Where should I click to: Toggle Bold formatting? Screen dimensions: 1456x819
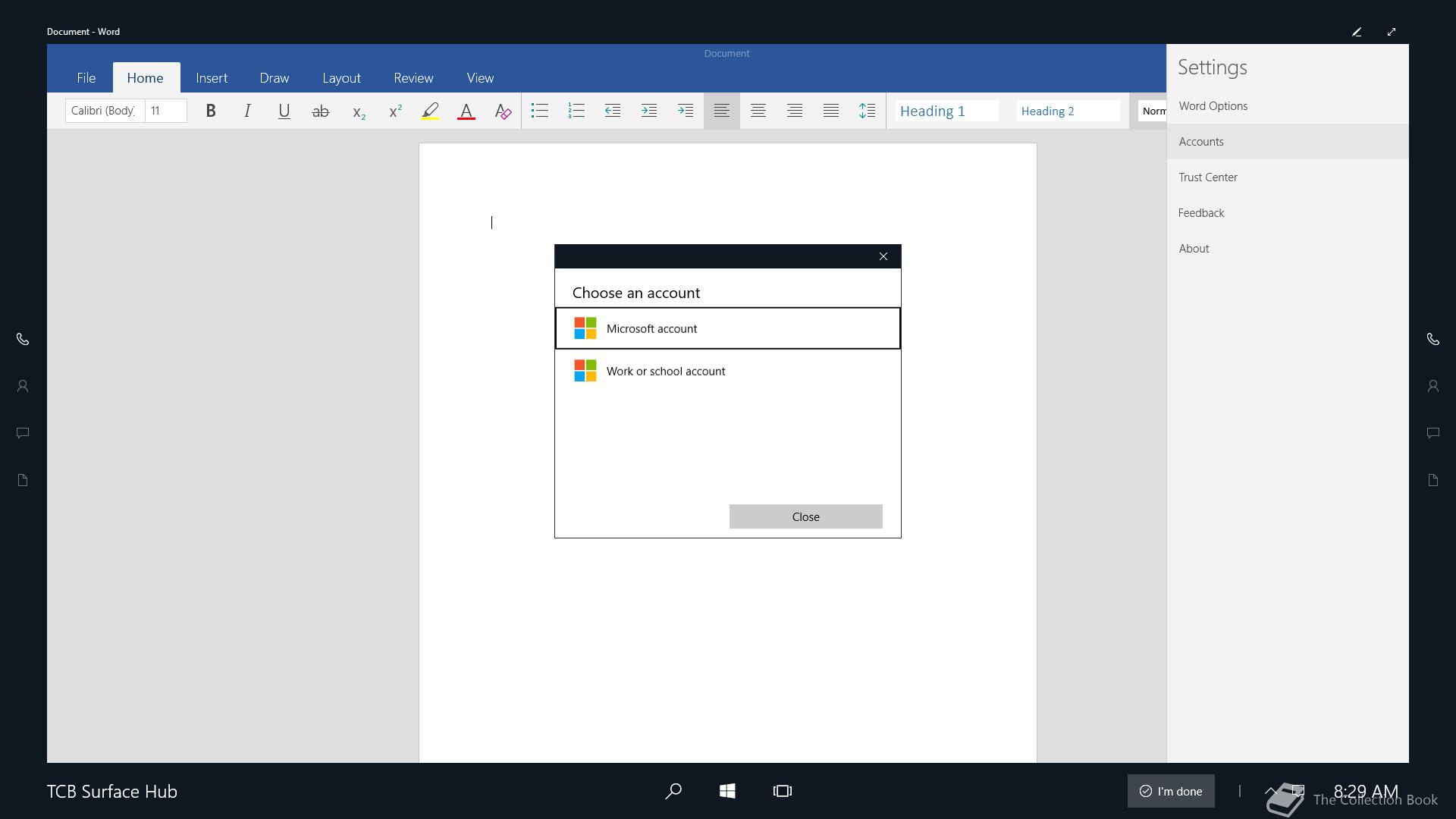[x=211, y=111]
